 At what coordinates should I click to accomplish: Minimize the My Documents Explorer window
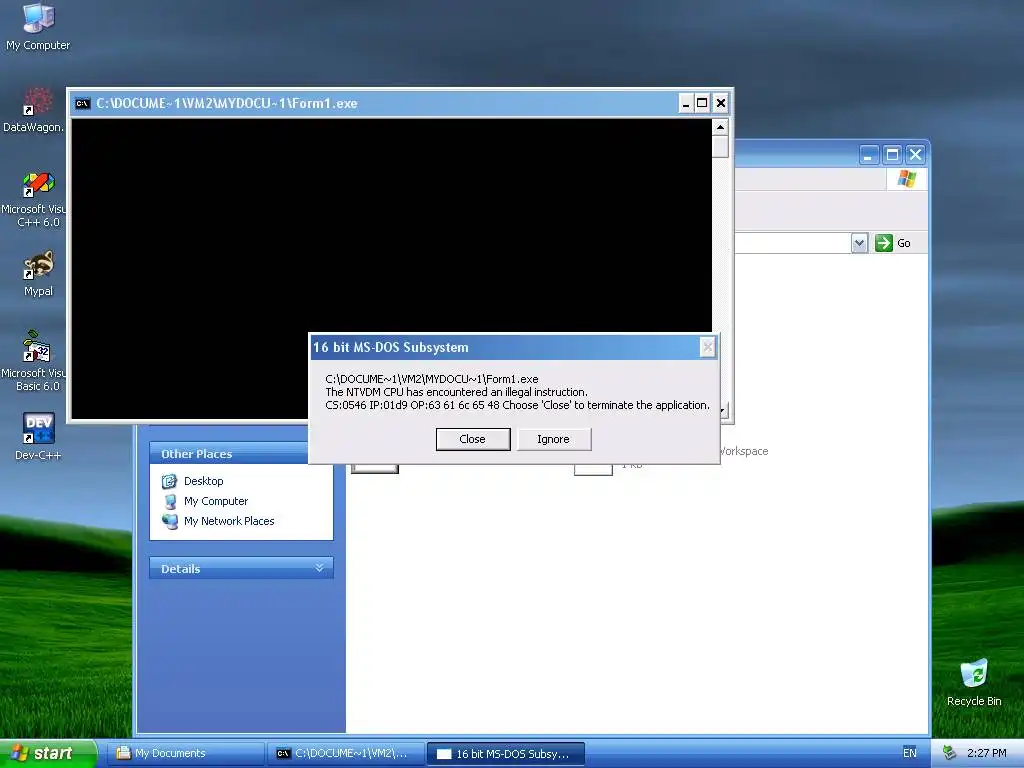click(869, 155)
